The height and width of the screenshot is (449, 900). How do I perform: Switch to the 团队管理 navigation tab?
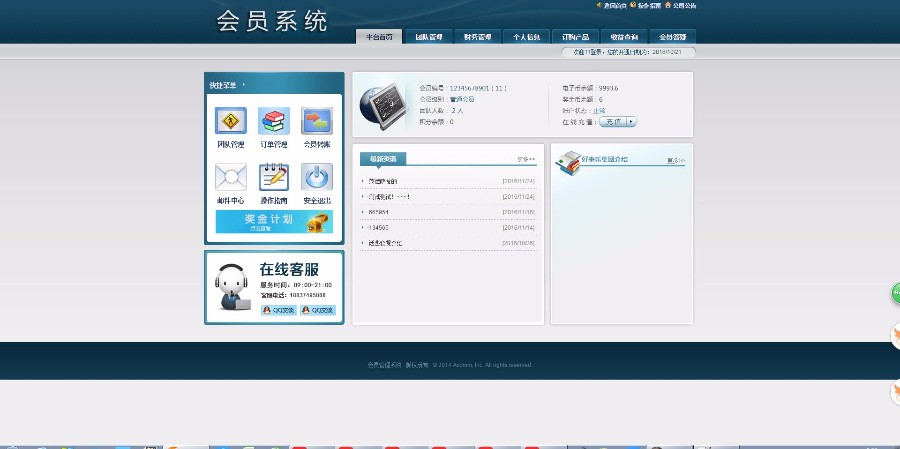coord(429,37)
